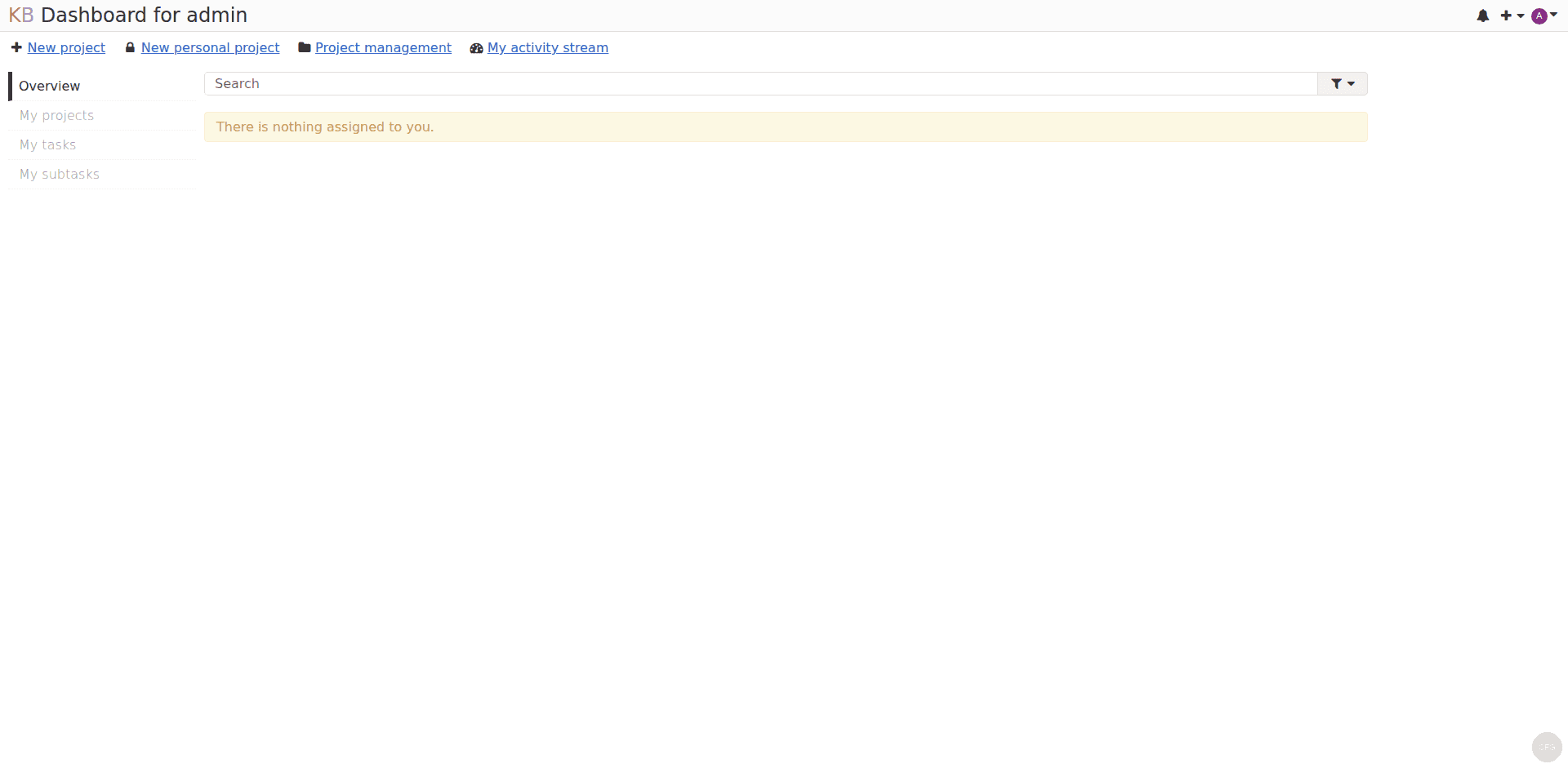Select the Overview sidebar item
Image resolution: width=1568 pixels, height=768 pixels.
point(50,86)
